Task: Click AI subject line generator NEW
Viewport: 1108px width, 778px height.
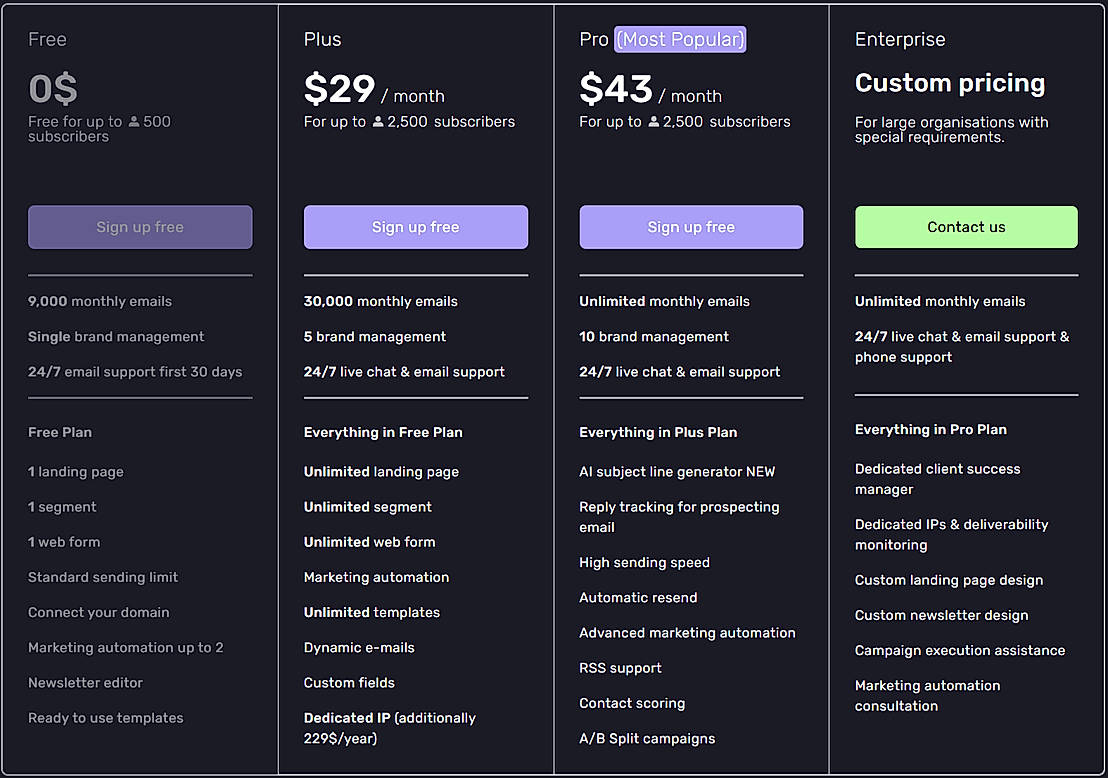Action: (677, 471)
